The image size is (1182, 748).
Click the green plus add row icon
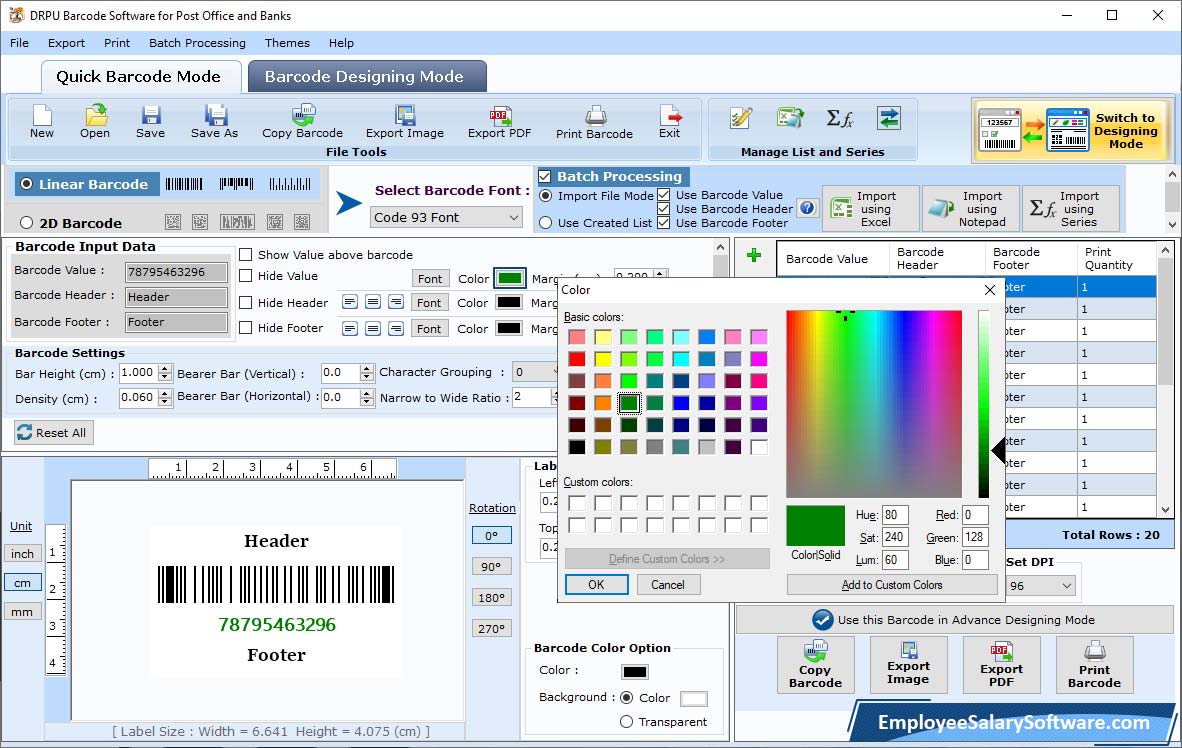(x=754, y=255)
